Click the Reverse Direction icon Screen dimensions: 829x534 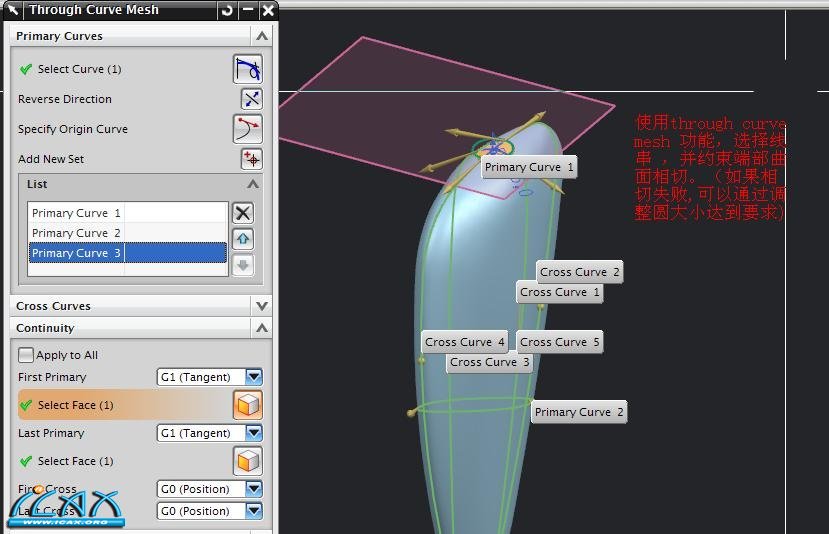pos(251,99)
